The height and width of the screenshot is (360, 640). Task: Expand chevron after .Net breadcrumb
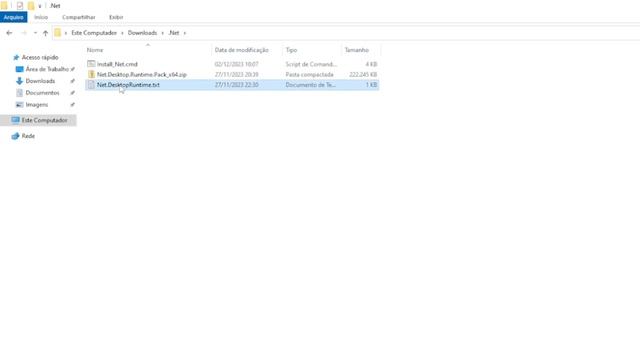pyautogui.click(x=185, y=33)
